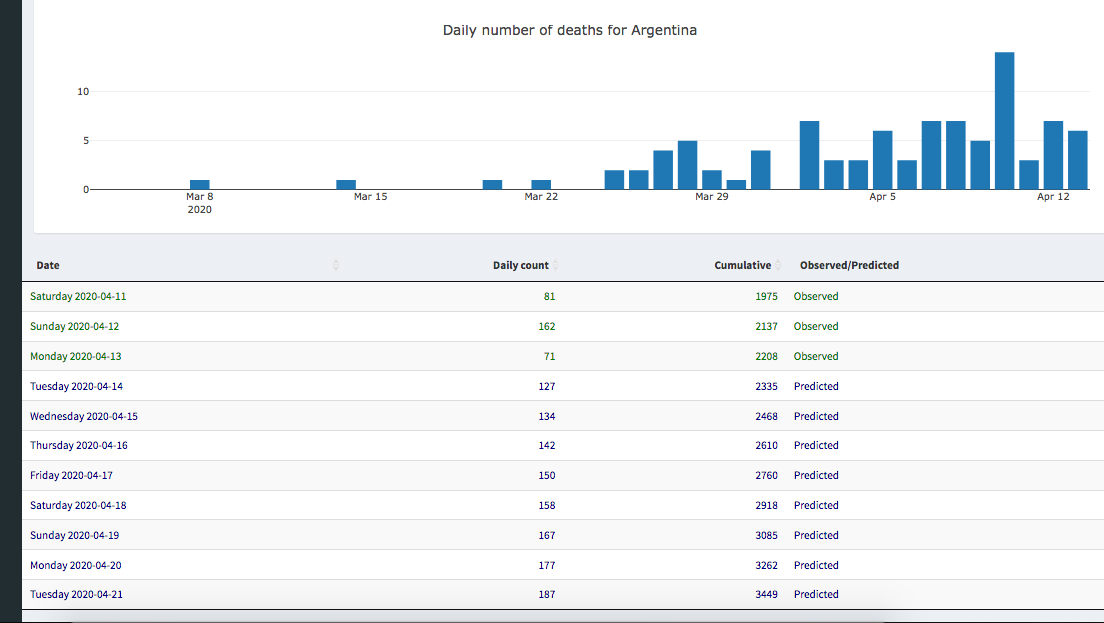Click the first bar near Mar 8
Screen dimensions: 1104x623
click(x=200, y=184)
